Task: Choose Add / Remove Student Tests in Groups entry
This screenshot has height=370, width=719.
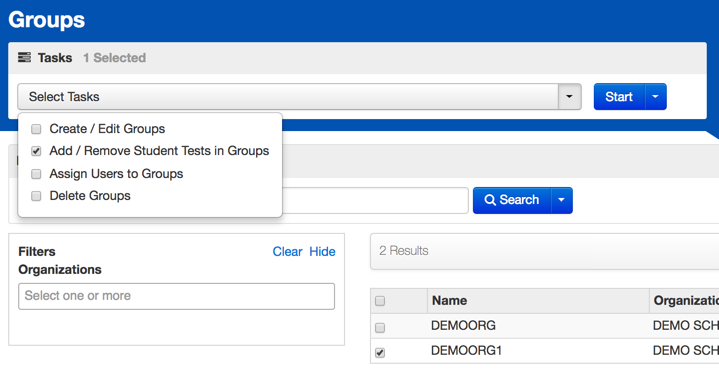Action: click(x=159, y=151)
